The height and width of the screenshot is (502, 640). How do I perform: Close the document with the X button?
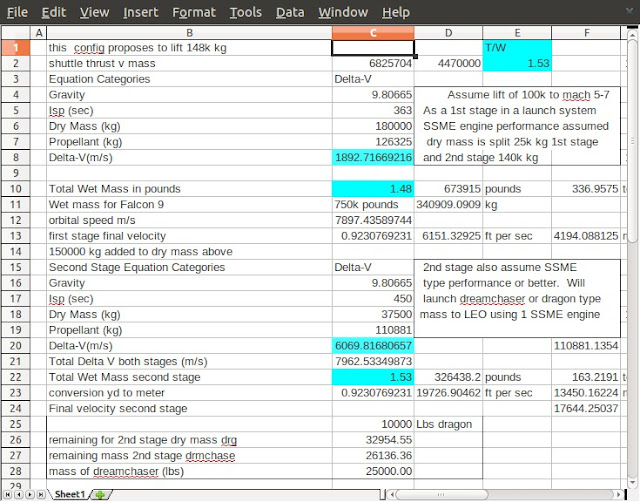coord(630,11)
